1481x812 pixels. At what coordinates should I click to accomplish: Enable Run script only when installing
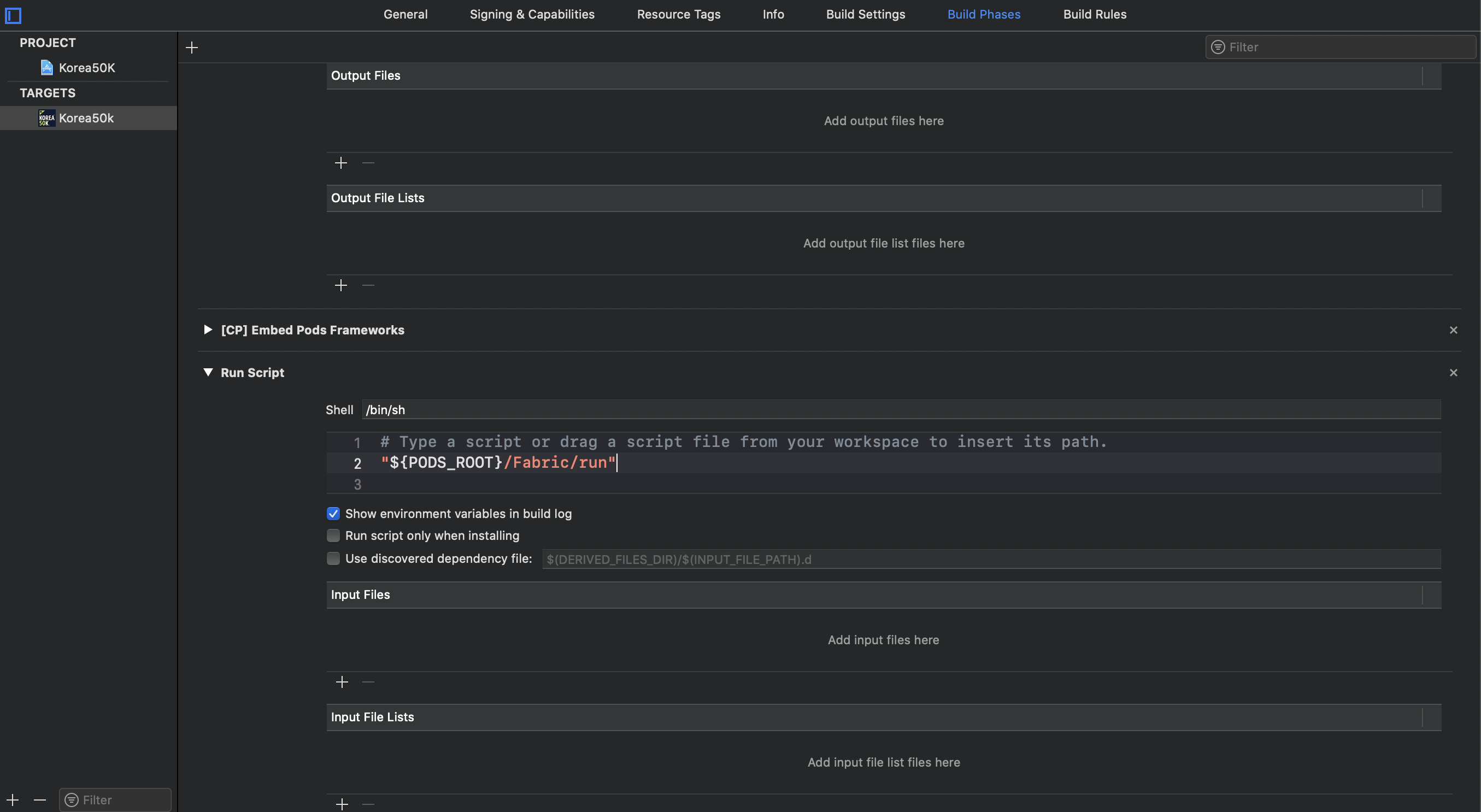(333, 536)
